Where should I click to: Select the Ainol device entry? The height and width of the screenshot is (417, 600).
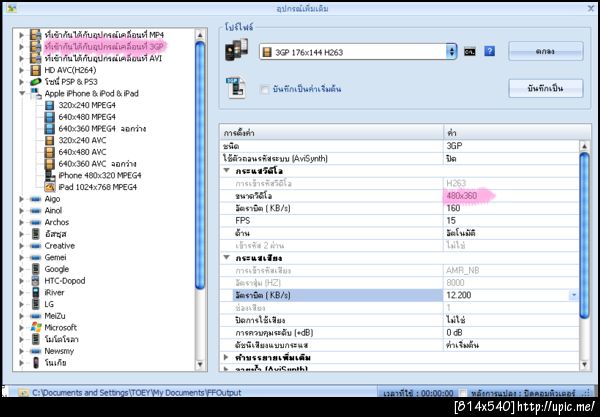[53, 210]
